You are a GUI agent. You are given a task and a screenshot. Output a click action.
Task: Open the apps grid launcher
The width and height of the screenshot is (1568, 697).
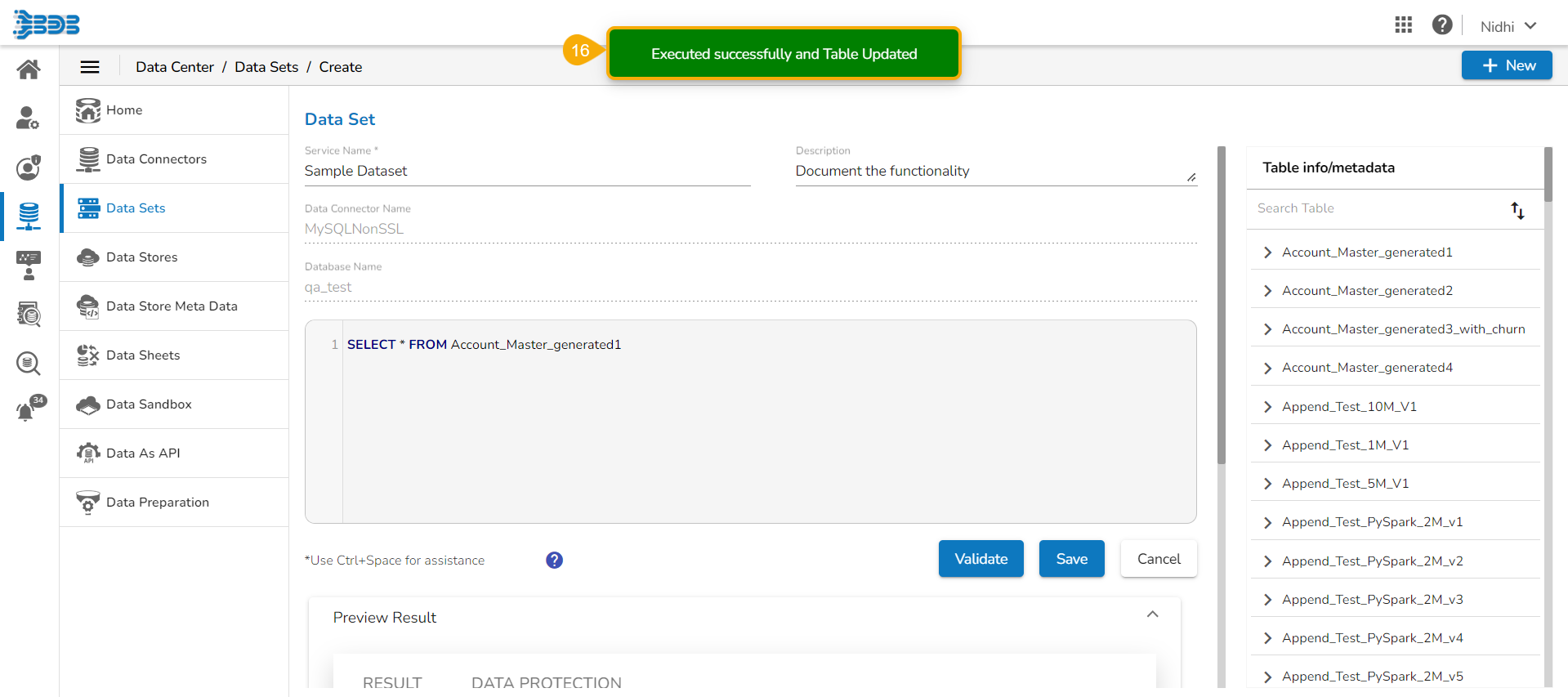pyautogui.click(x=1404, y=25)
